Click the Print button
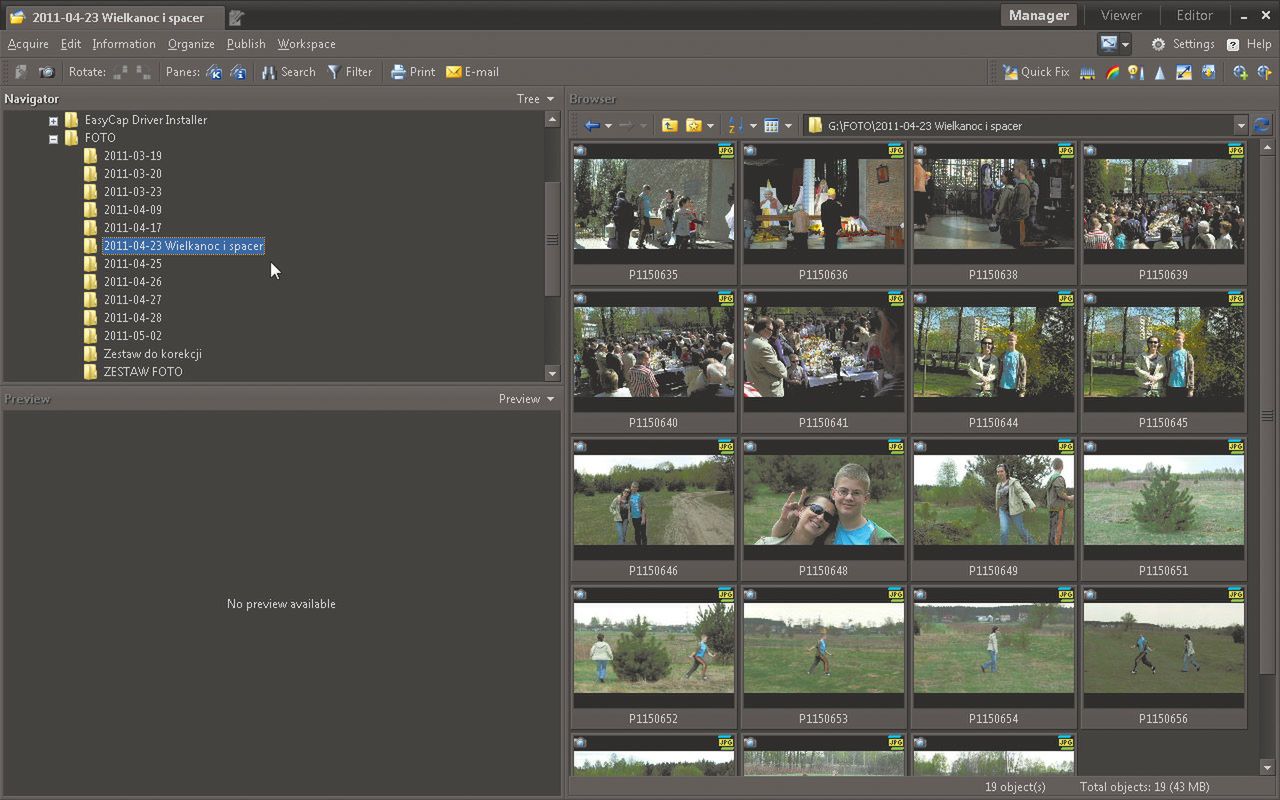Screen dimensions: 1280x800 tap(412, 72)
